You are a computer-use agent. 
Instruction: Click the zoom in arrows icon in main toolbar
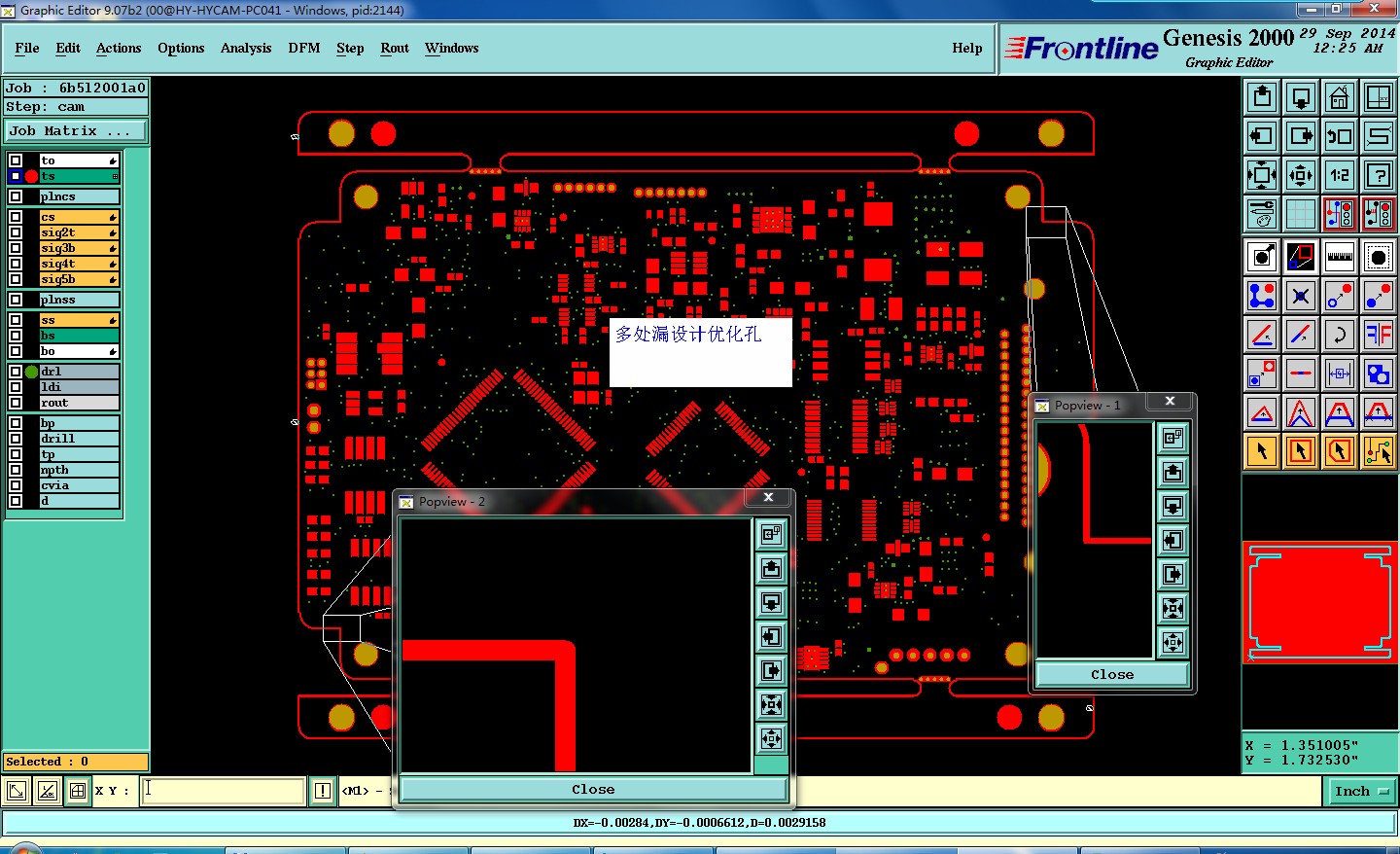(1262, 175)
